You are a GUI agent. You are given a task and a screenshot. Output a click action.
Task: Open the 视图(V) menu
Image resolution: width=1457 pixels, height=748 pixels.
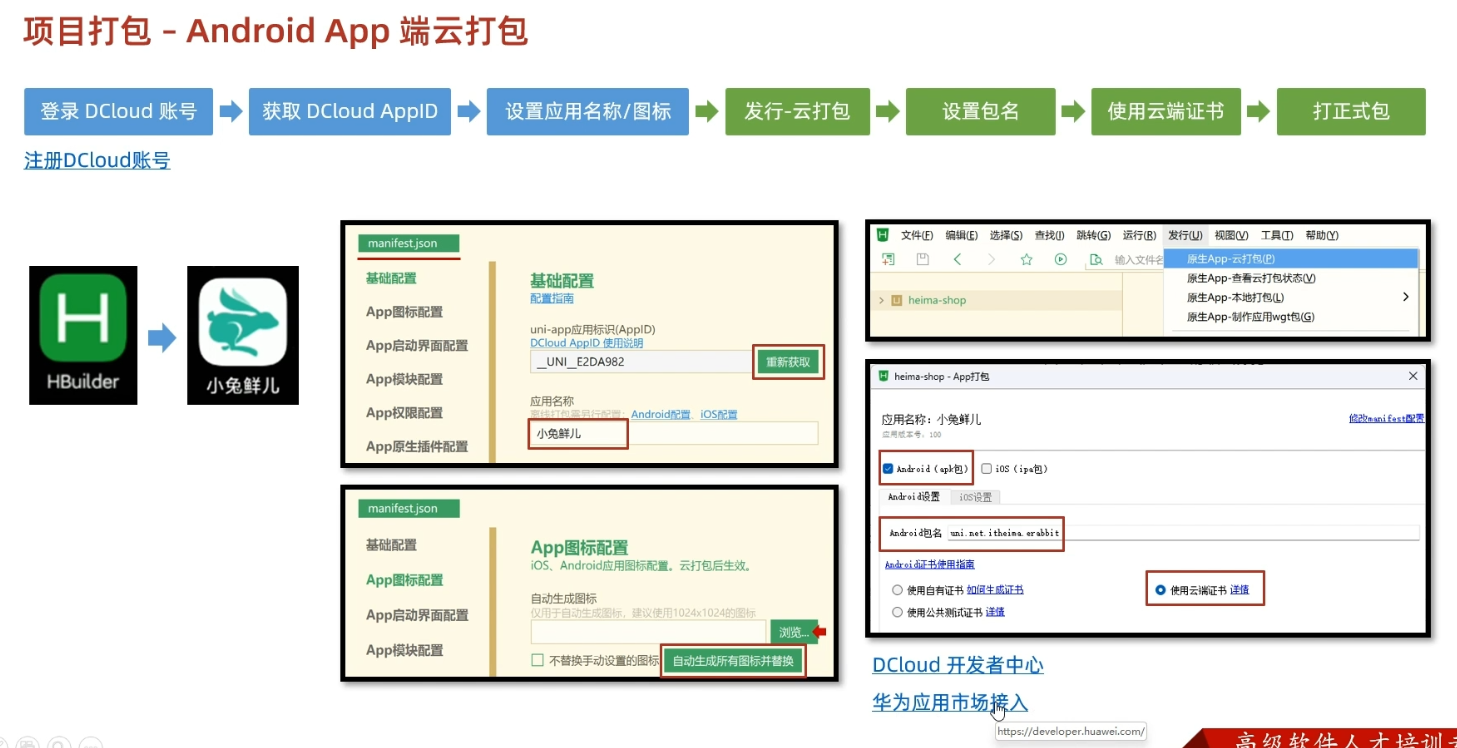point(1232,235)
